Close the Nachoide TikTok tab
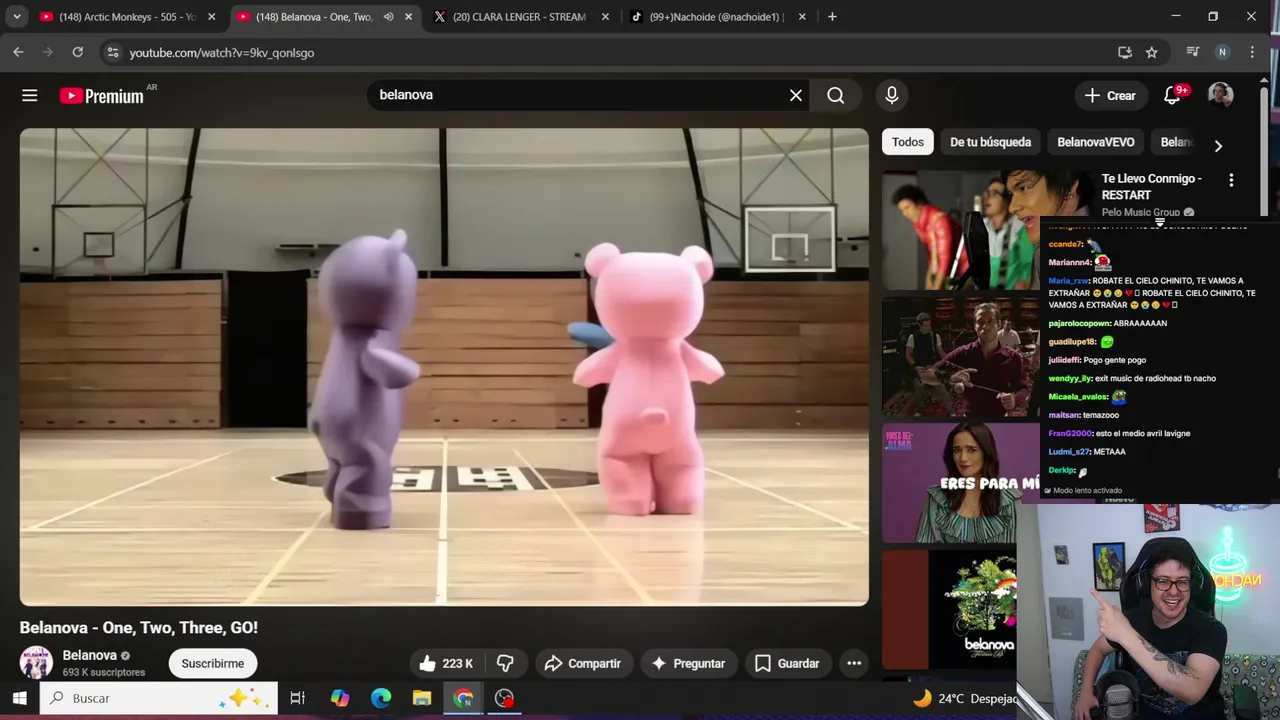 [x=802, y=17]
